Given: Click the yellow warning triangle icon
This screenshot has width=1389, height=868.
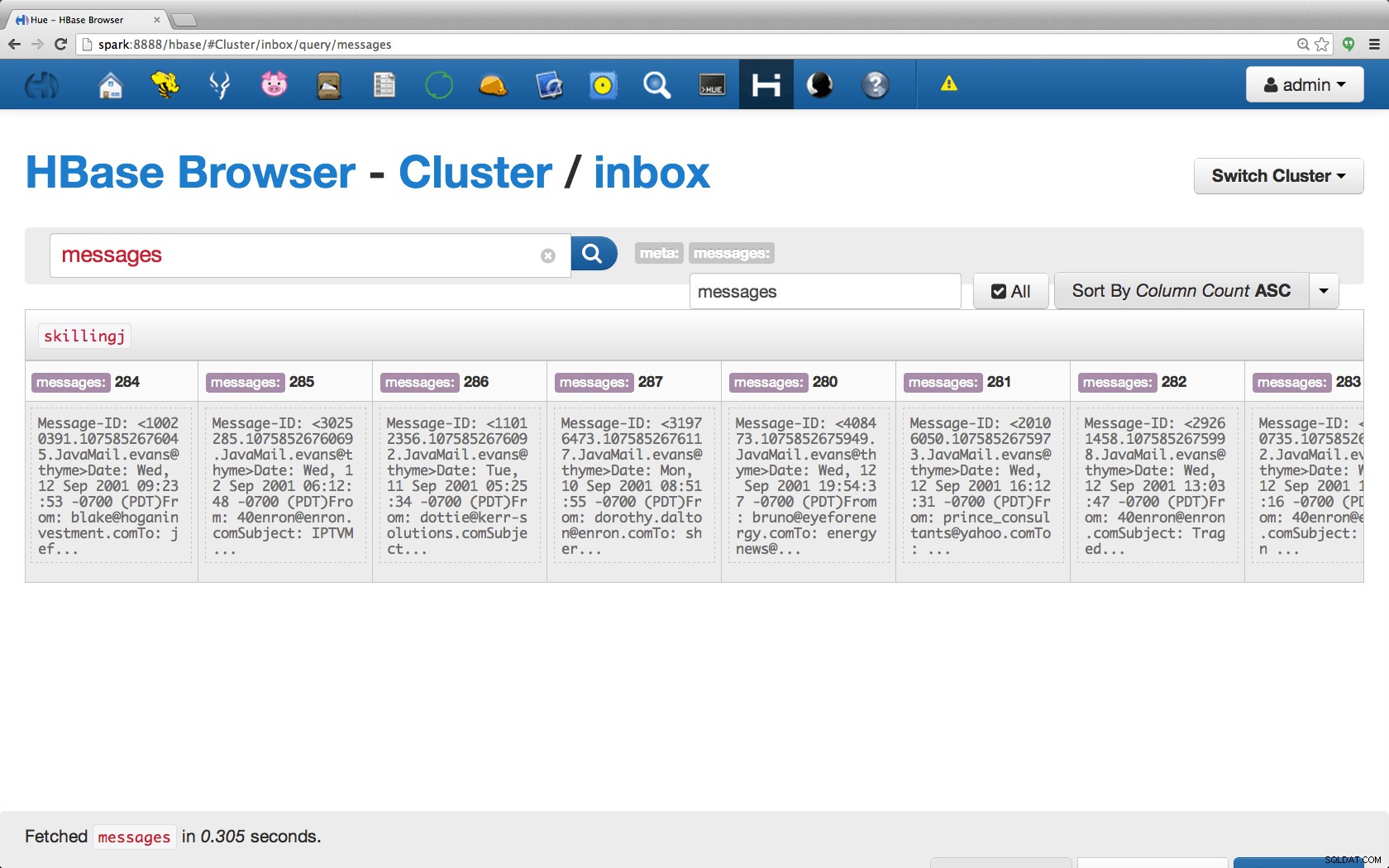Looking at the screenshot, I should [949, 83].
